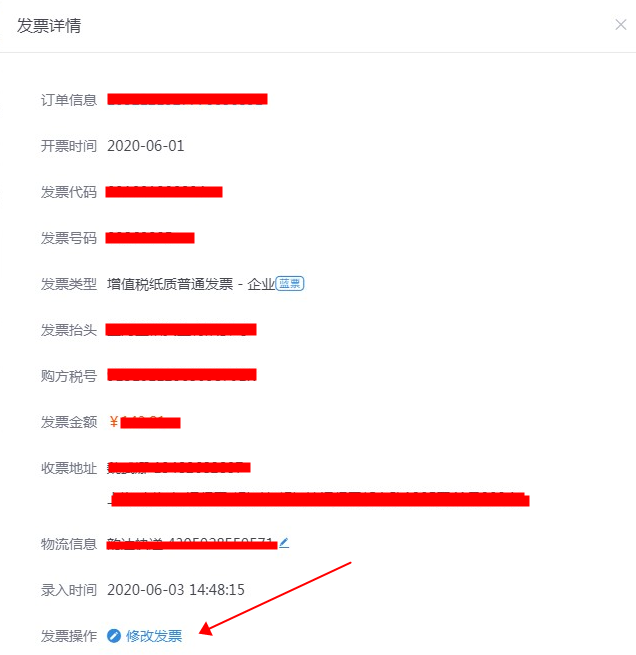Click the 录入时间 value 2020-06-03 14:48:15
This screenshot has width=636, height=655.
tap(176, 590)
